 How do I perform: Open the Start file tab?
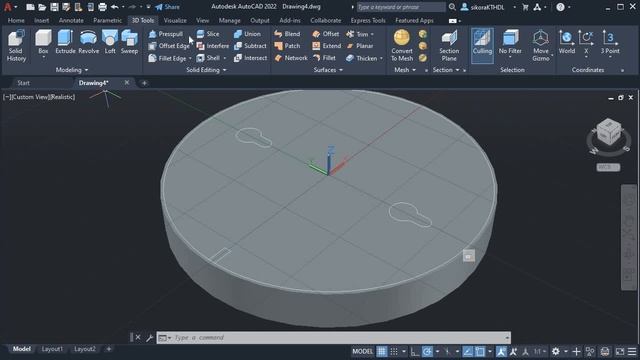coord(24,83)
